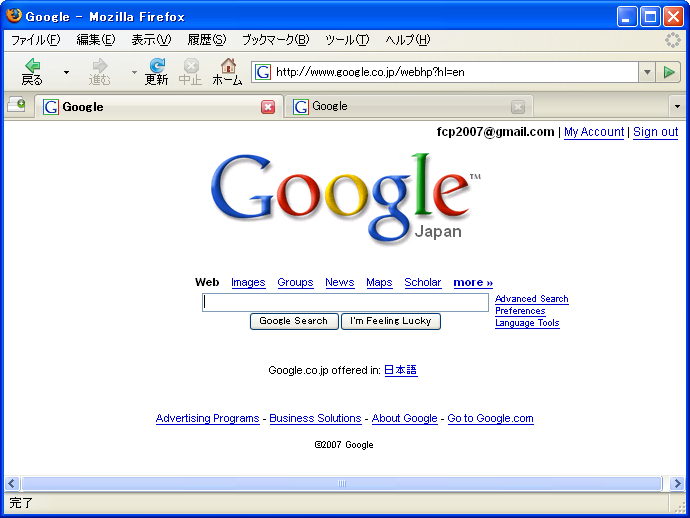Click the fcp2007@gmail.com account text
This screenshot has width=690, height=518.
[x=495, y=132]
